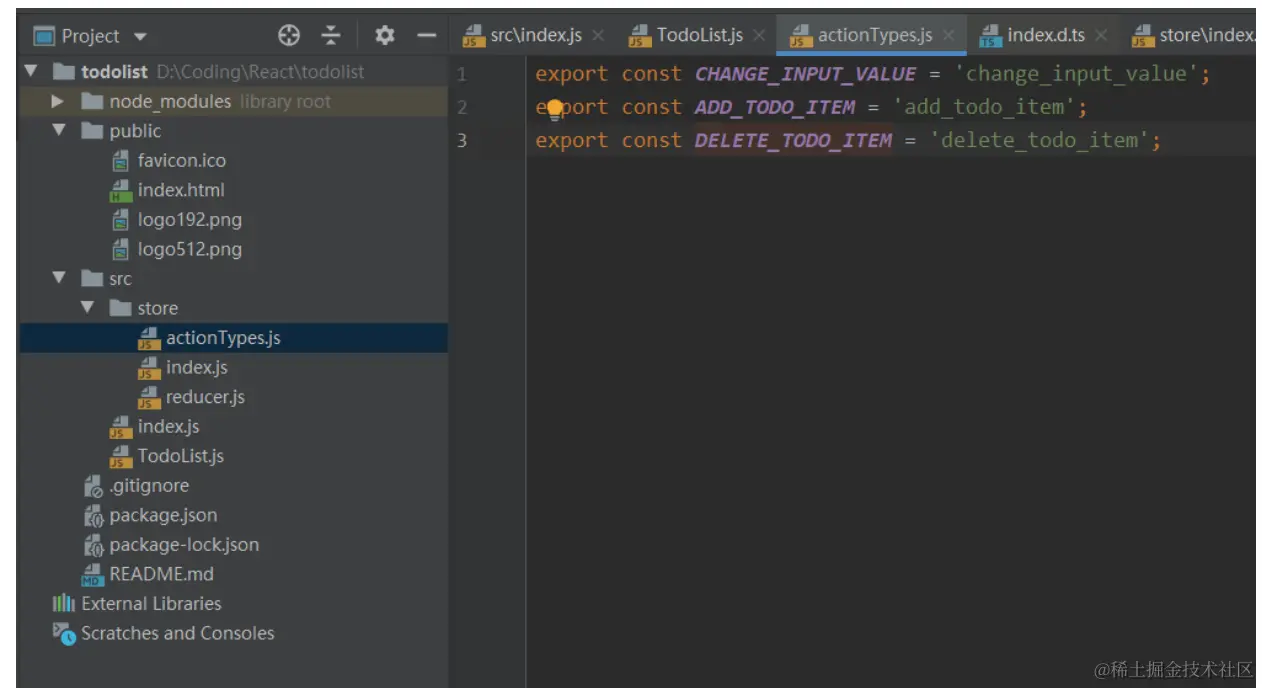Click the reducer.js file icon
The image size is (1262, 688).
[149, 397]
